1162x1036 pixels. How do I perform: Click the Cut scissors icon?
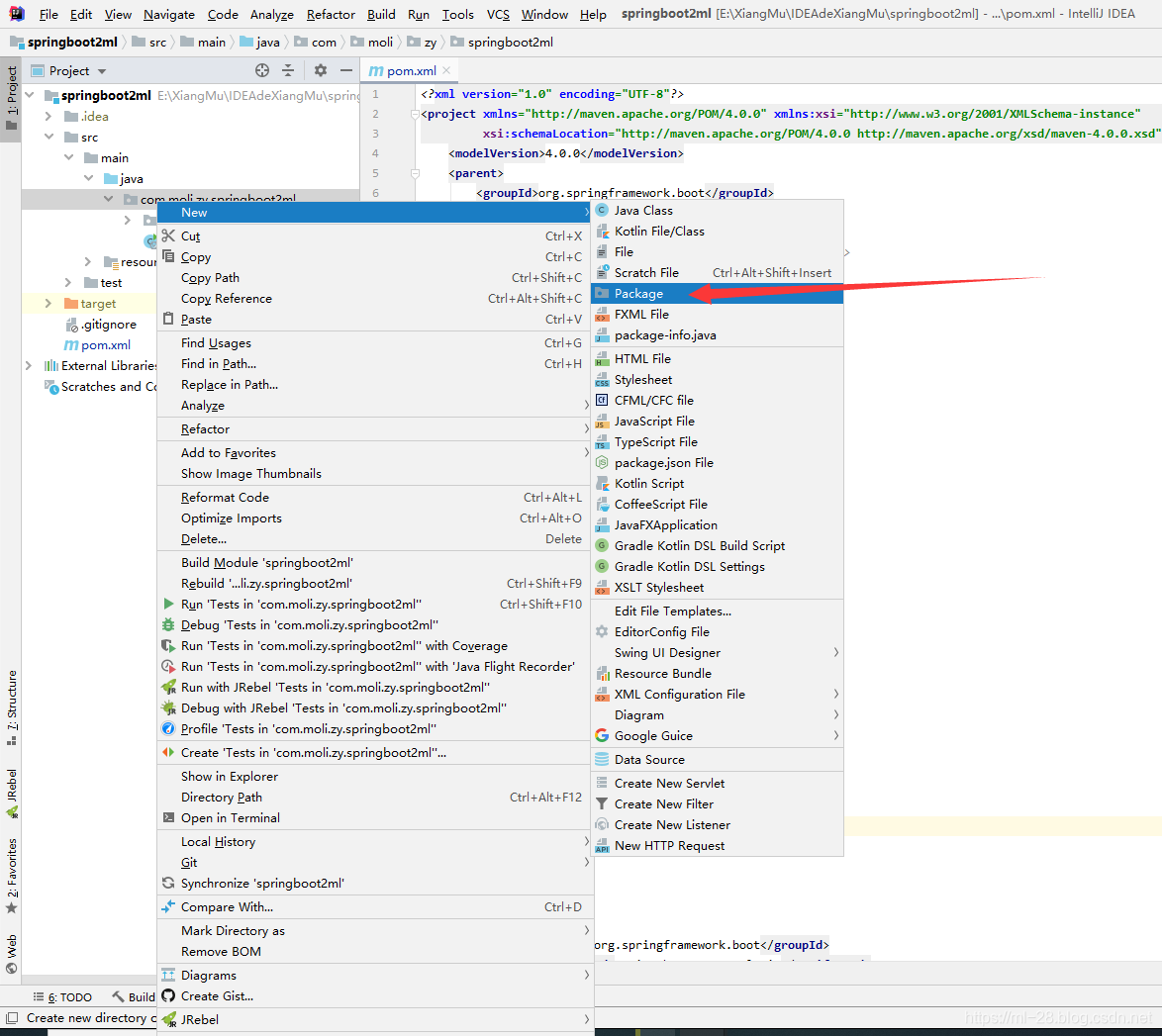(x=169, y=235)
